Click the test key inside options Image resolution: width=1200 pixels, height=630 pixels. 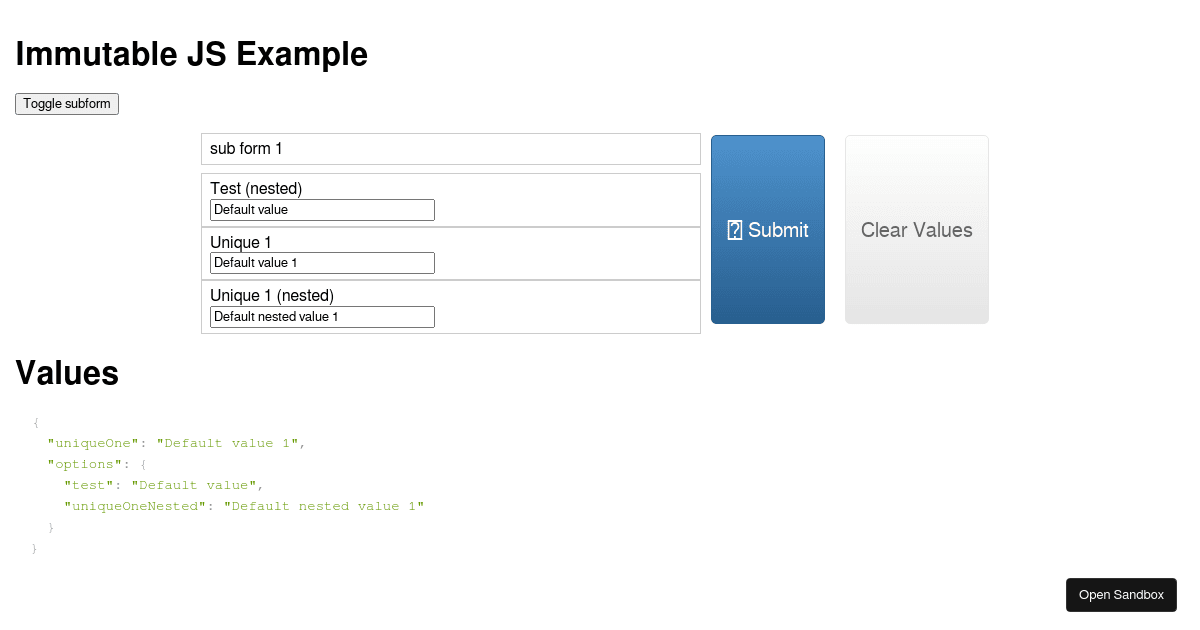tap(88, 485)
